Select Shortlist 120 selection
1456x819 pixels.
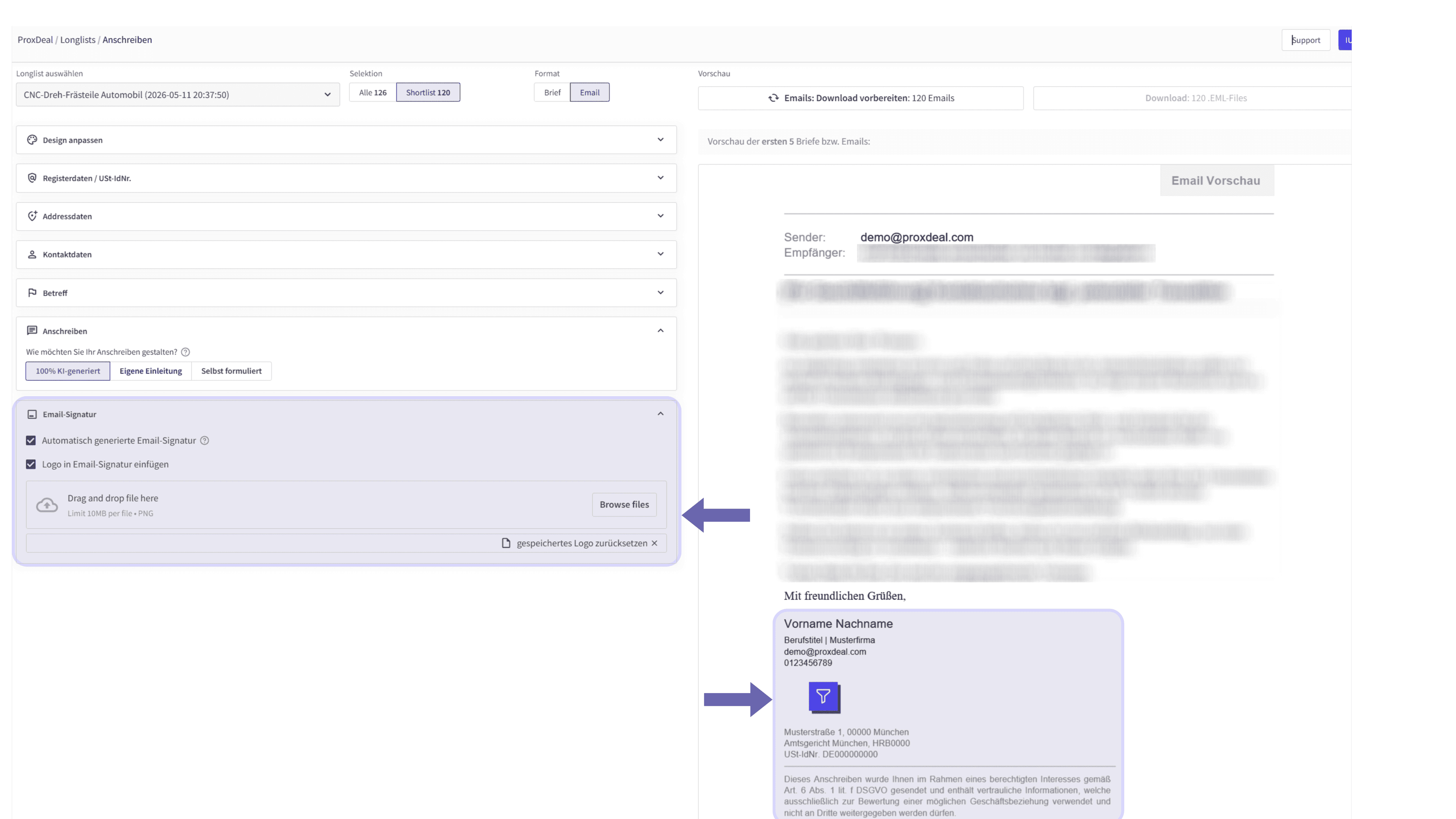(x=428, y=92)
